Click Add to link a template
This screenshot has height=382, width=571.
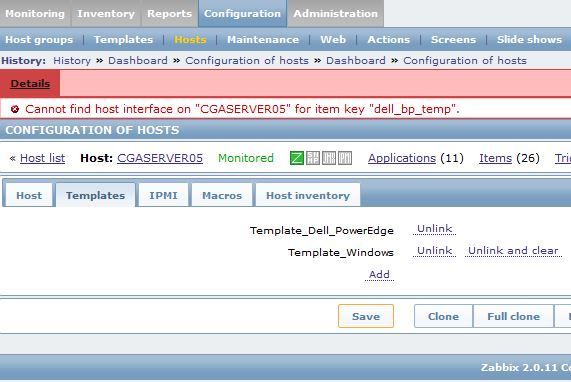(379, 274)
